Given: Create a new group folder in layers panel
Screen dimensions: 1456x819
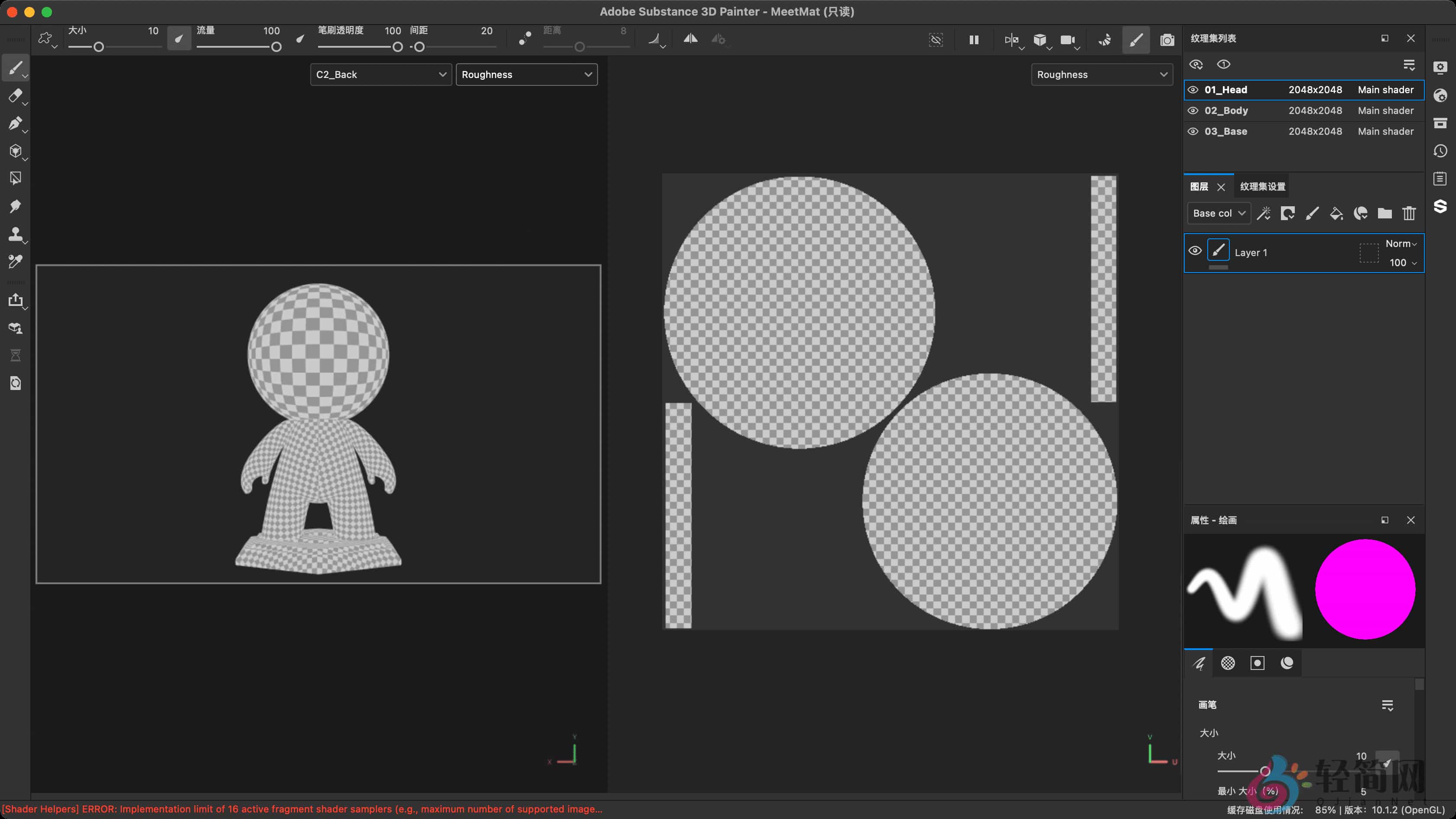Looking at the screenshot, I should tap(1385, 213).
